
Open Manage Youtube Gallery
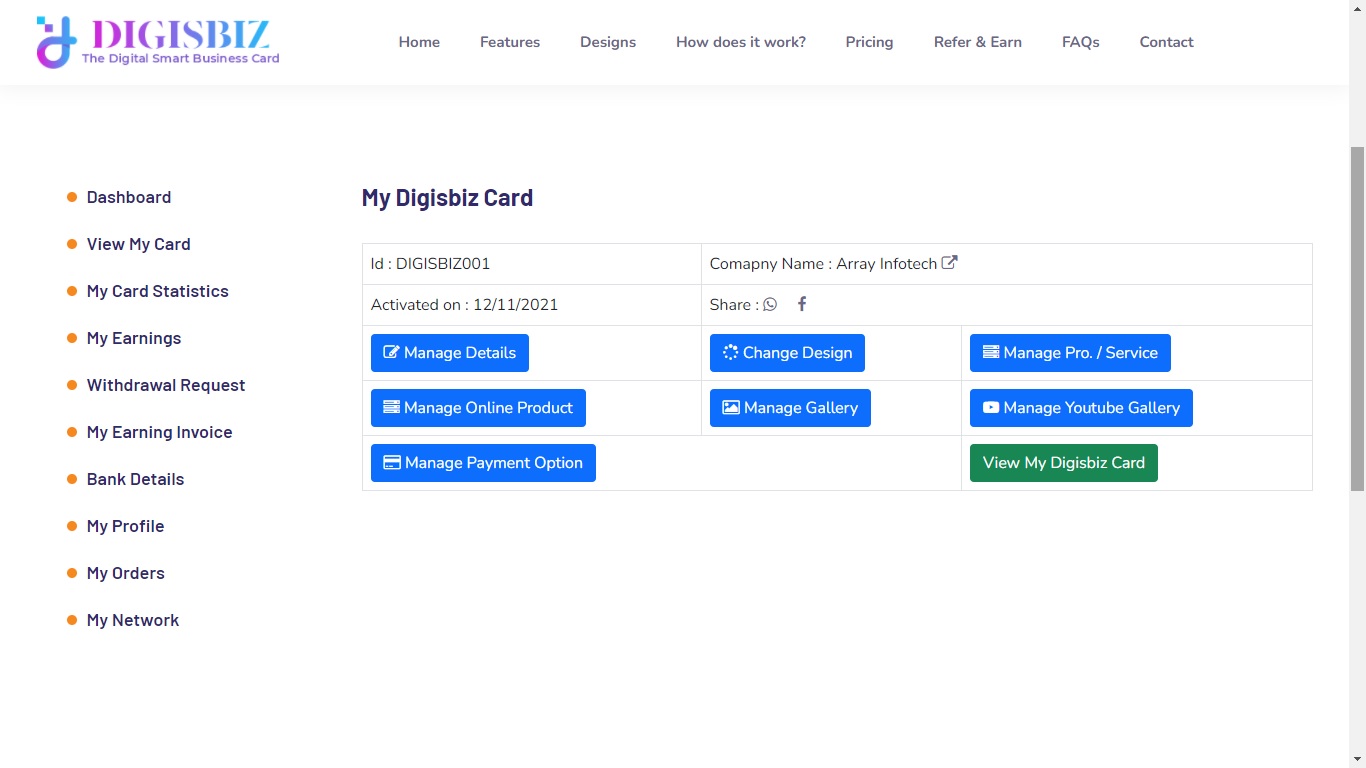coord(1081,408)
